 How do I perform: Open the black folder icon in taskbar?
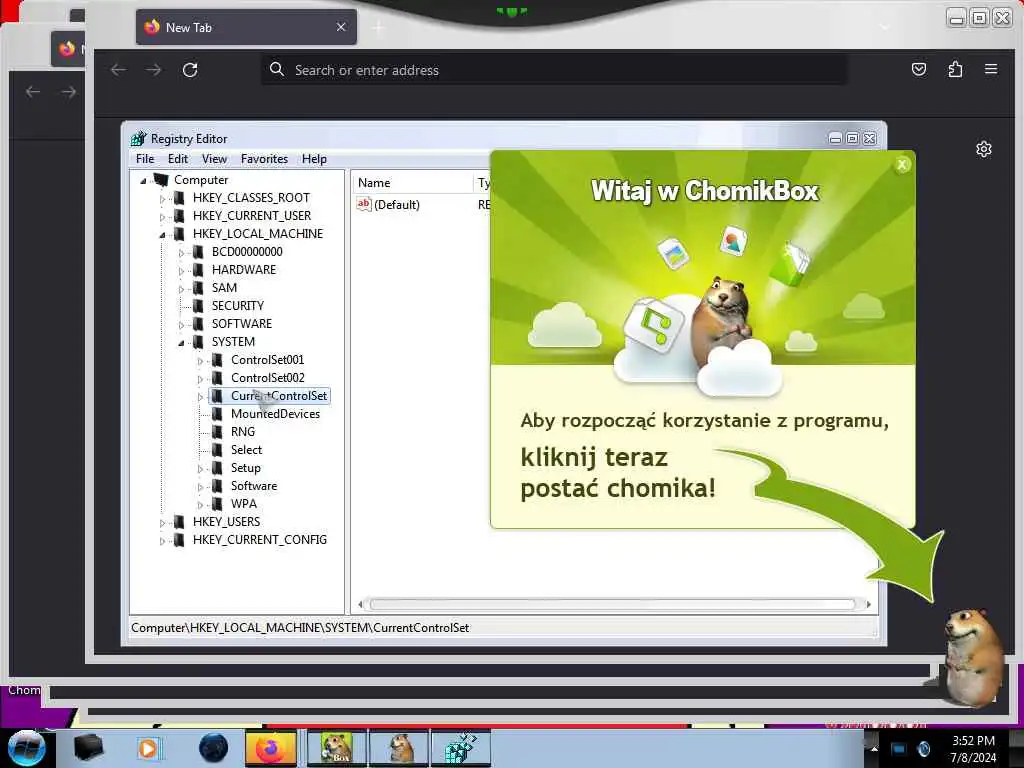(88, 748)
